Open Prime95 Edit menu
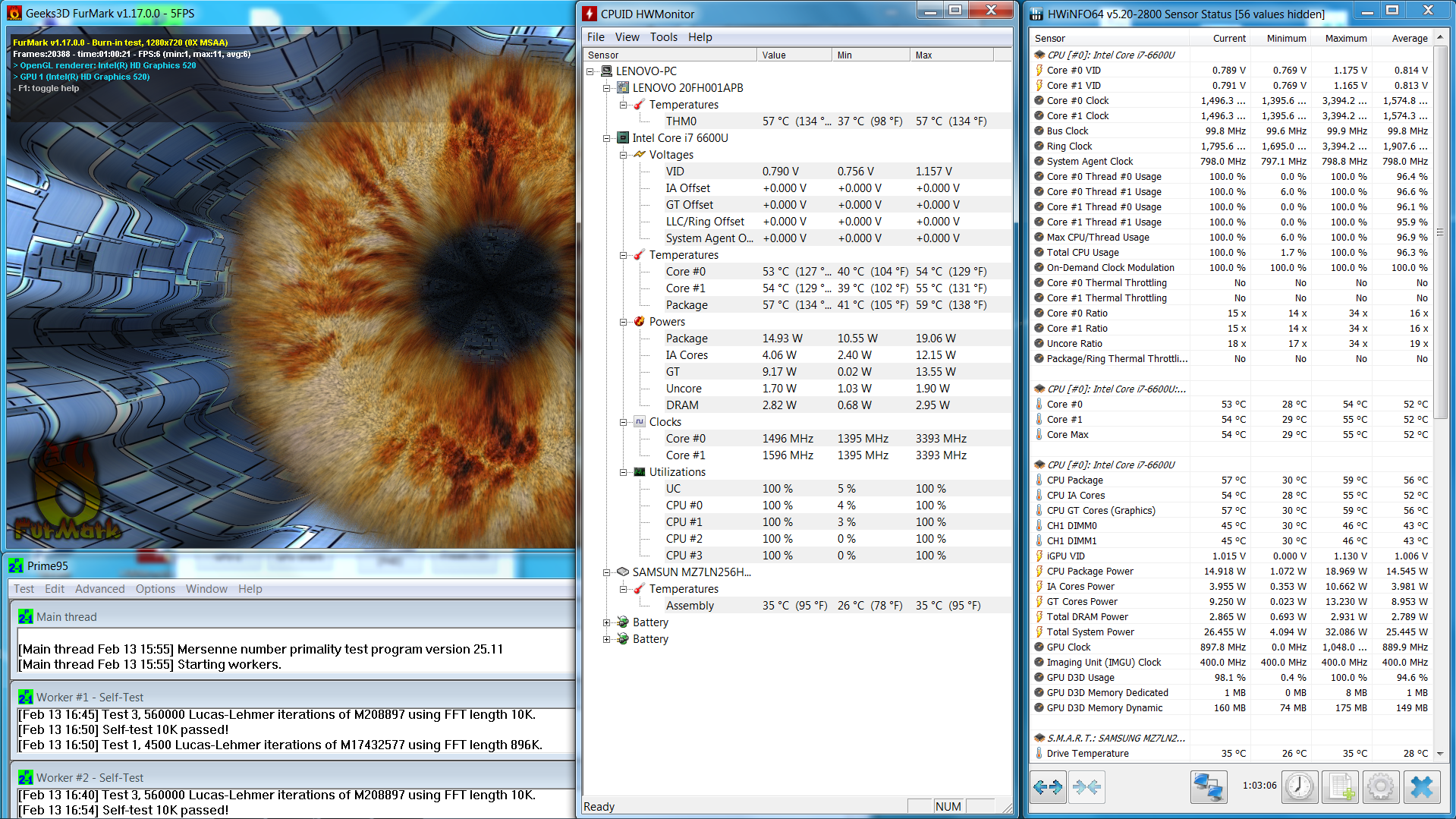 tap(55, 589)
